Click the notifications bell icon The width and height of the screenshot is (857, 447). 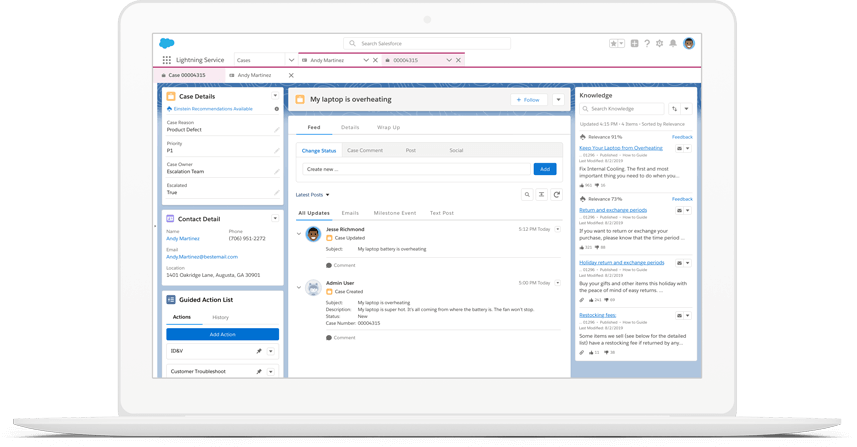coord(673,44)
